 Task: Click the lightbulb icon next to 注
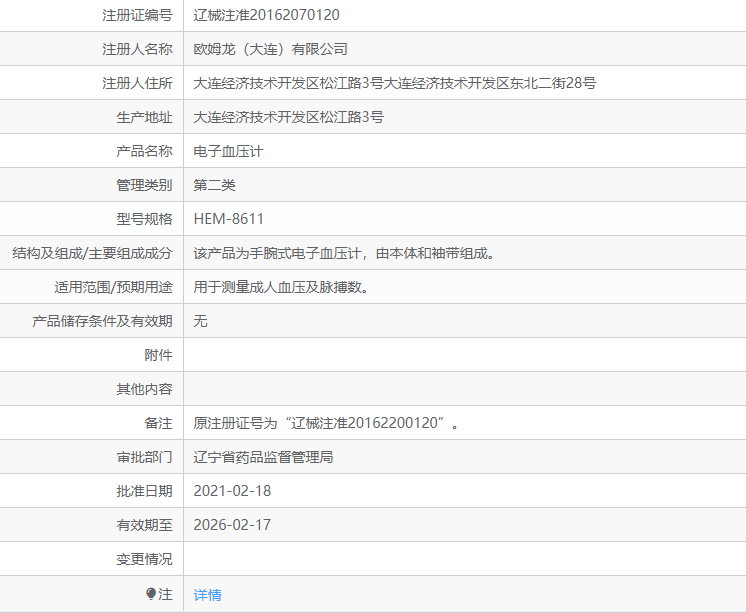[x=151, y=594]
